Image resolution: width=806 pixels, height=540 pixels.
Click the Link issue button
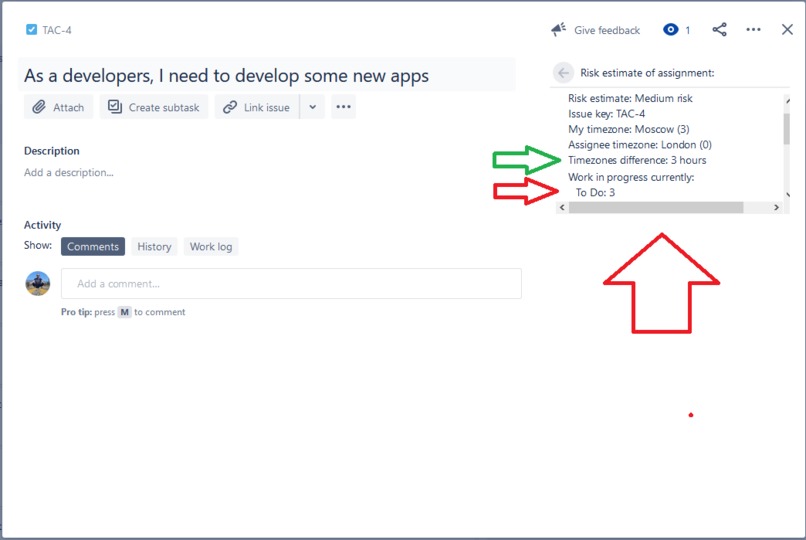pos(257,107)
